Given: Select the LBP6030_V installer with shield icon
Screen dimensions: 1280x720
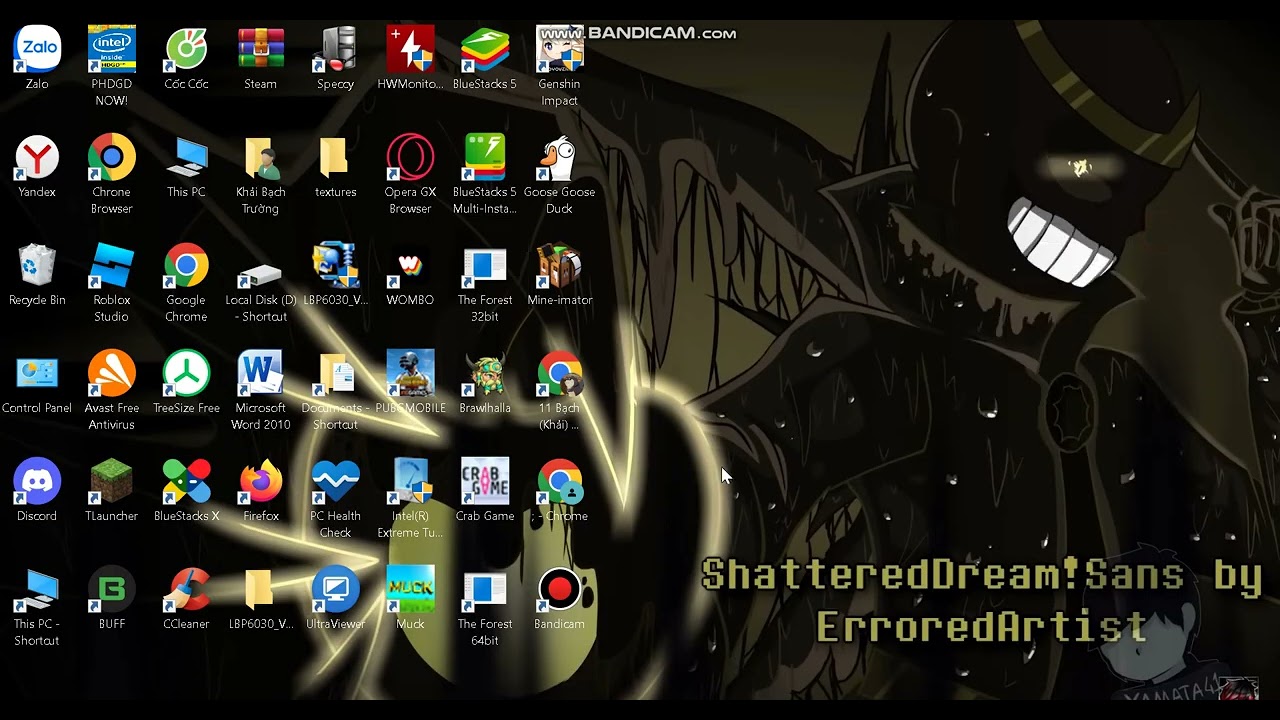Looking at the screenshot, I should 335,265.
